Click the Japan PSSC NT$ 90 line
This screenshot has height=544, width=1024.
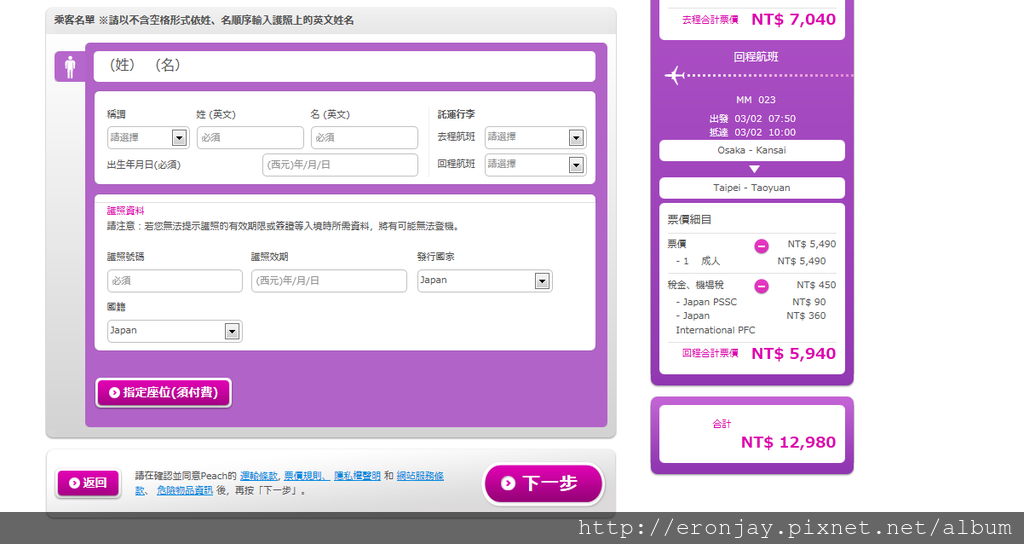(751, 302)
